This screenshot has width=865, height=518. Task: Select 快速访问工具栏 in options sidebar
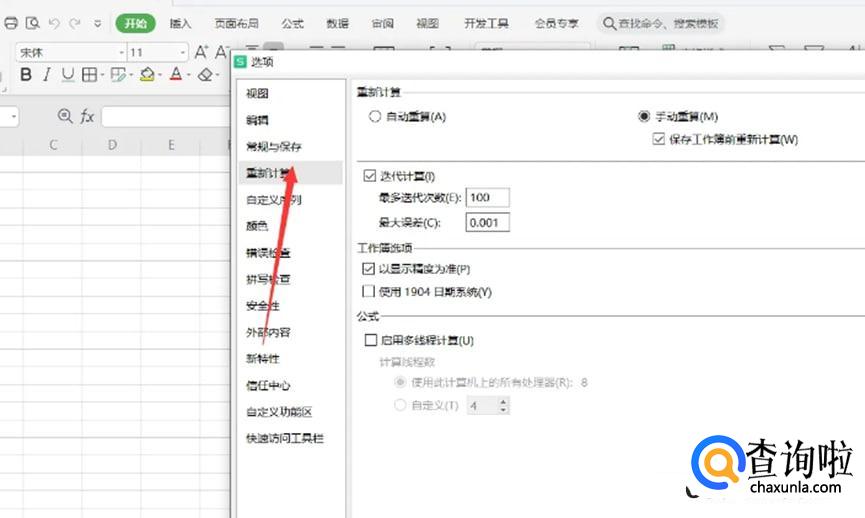pyautogui.click(x=285, y=439)
